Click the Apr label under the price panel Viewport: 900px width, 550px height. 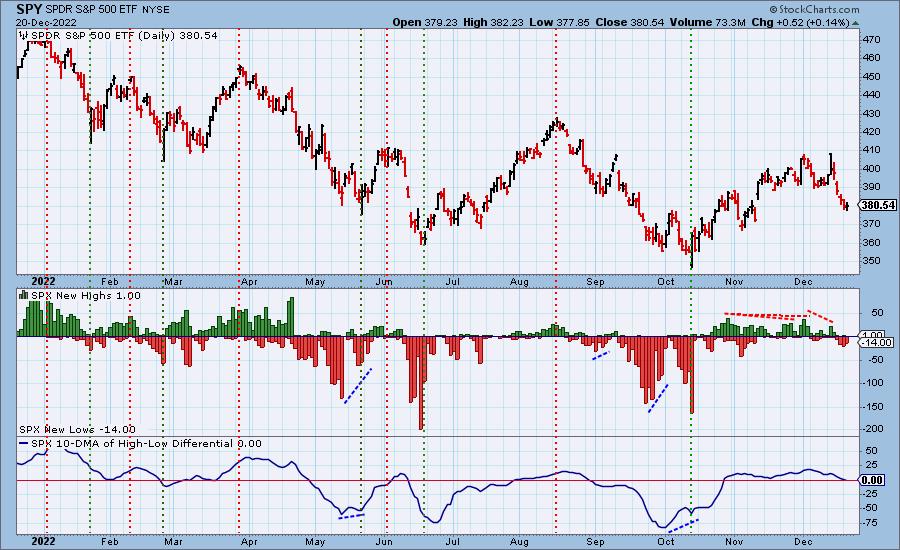point(249,282)
